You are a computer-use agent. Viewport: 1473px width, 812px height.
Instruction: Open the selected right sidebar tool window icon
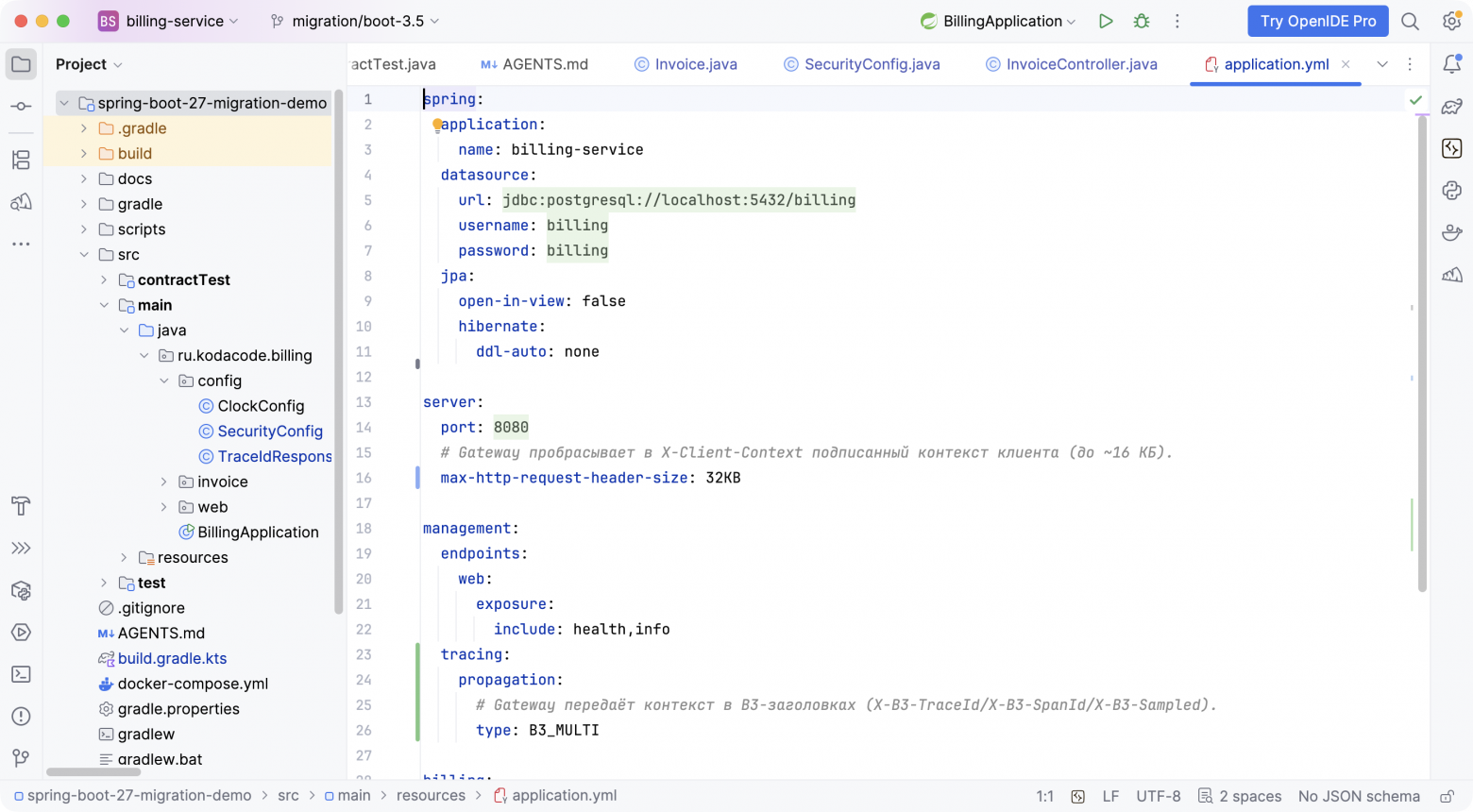coord(1452,148)
